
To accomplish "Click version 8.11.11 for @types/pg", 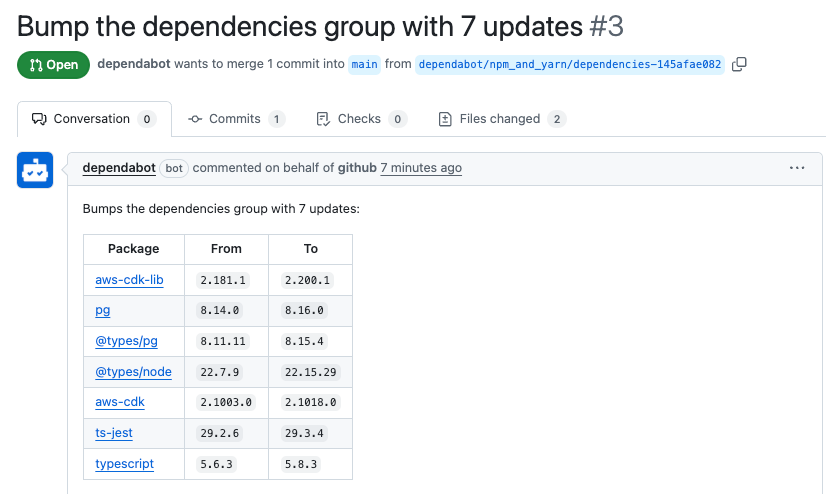I will pyautogui.click(x=223, y=341).
